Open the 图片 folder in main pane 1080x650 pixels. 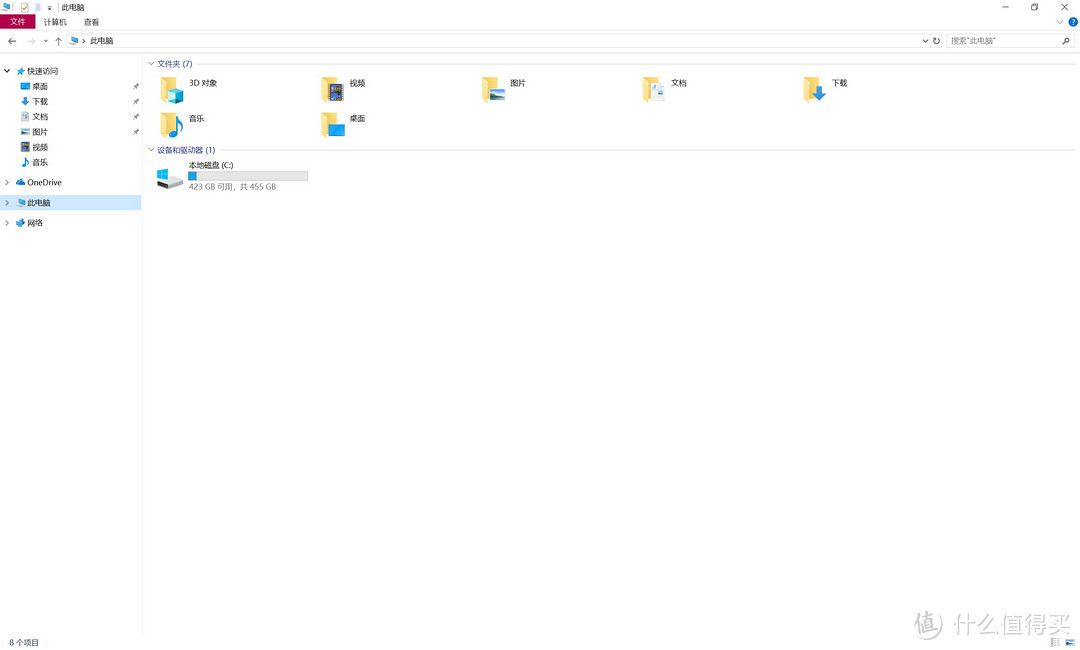tap(504, 90)
